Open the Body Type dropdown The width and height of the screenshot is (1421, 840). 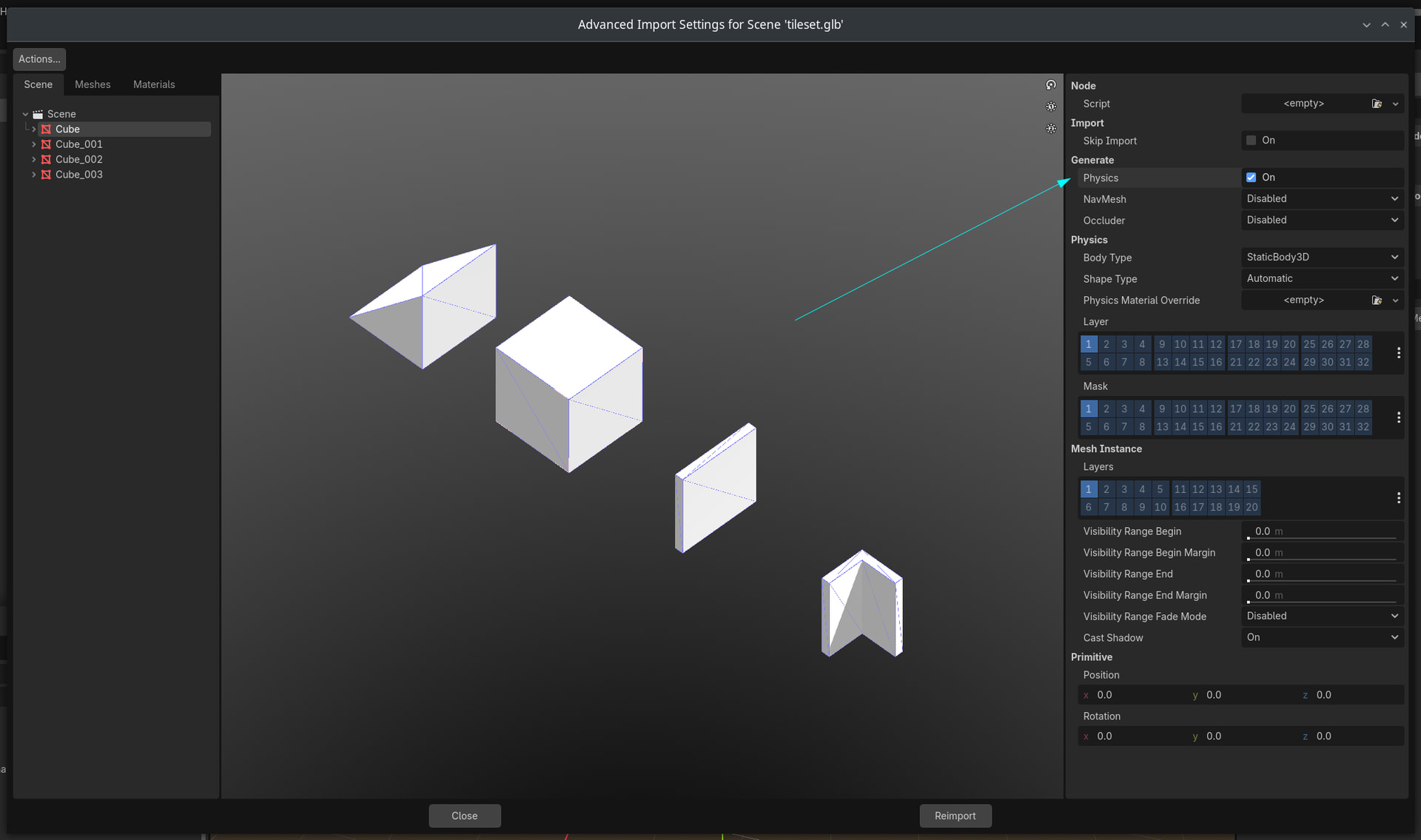(1322, 258)
